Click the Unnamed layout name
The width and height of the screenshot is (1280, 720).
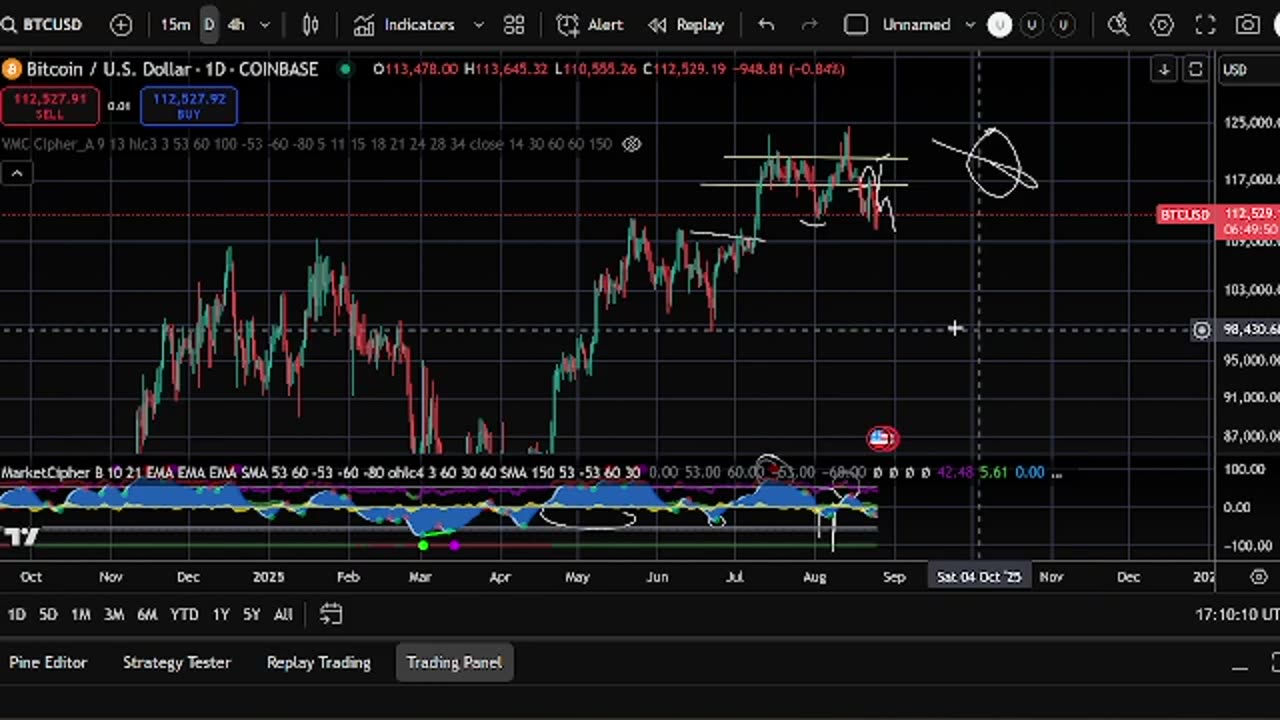point(916,25)
